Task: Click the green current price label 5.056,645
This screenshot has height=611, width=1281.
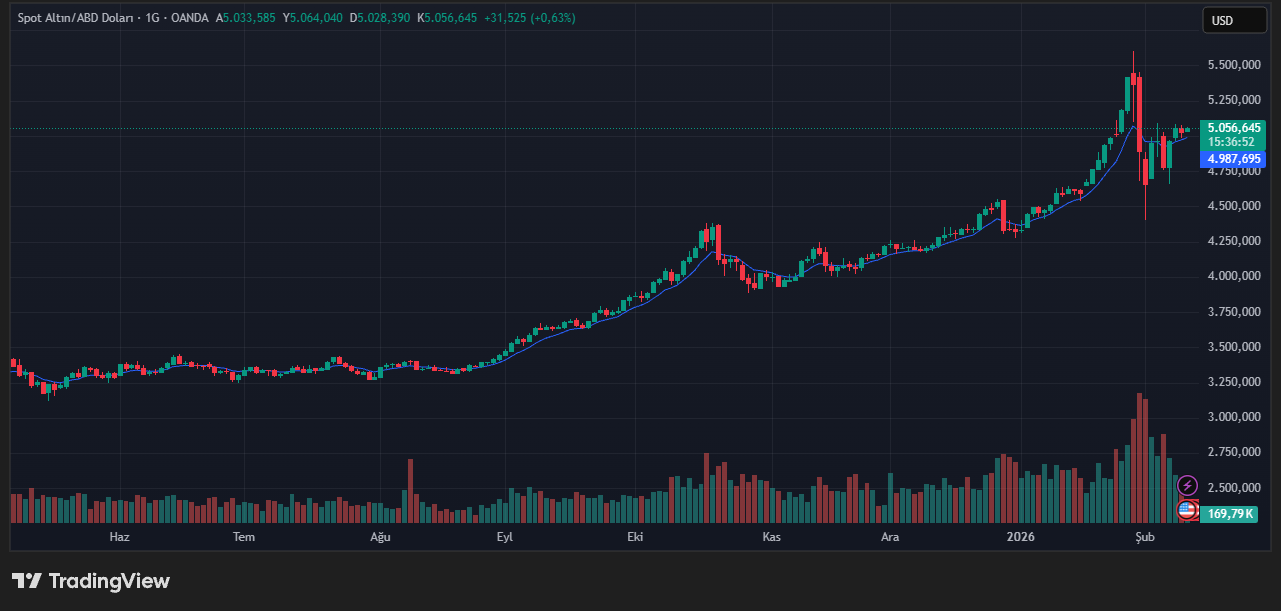Action: coord(1232,128)
